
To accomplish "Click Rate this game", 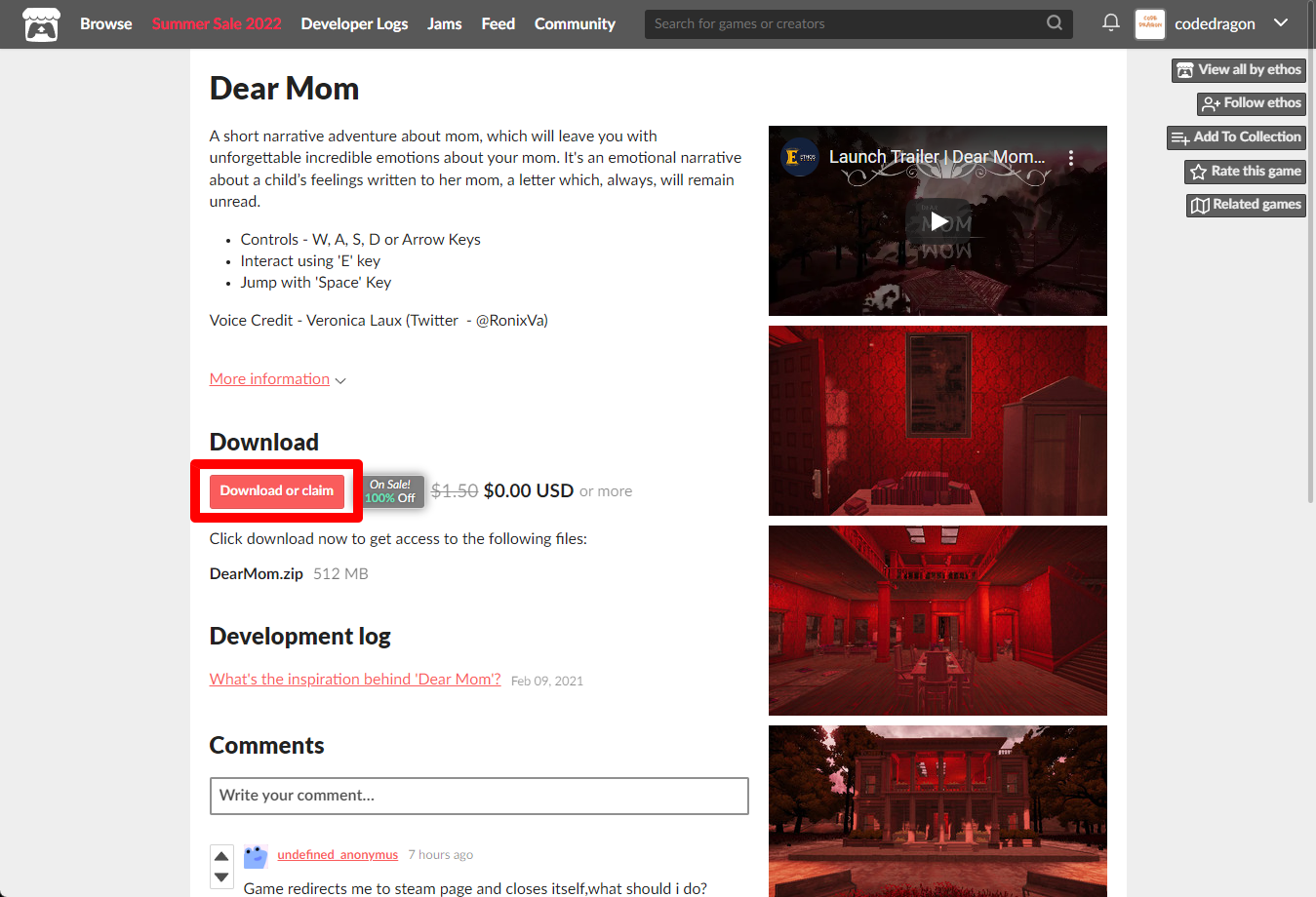I will (x=1245, y=172).
